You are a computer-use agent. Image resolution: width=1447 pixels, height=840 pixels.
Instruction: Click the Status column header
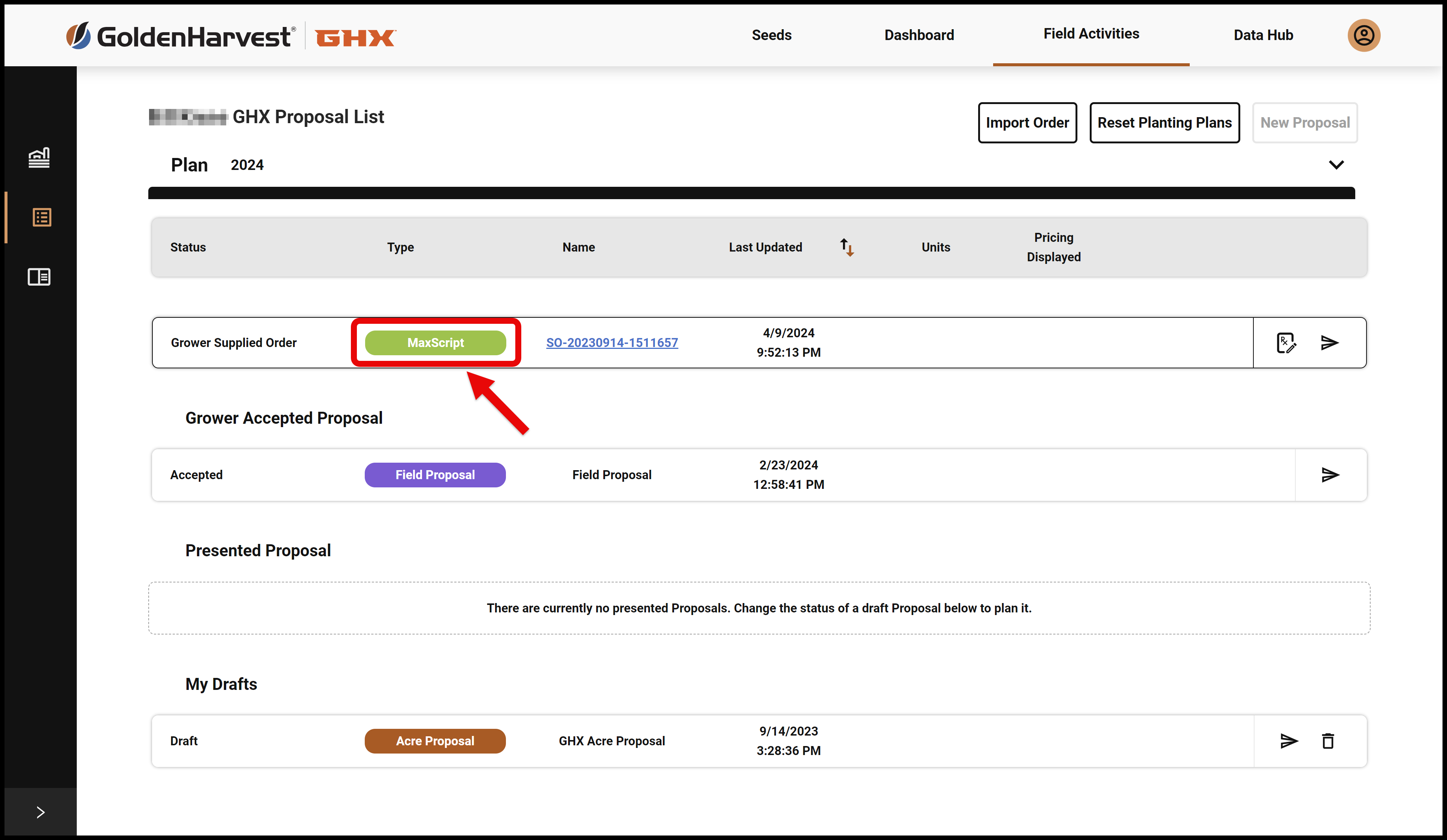pos(188,247)
